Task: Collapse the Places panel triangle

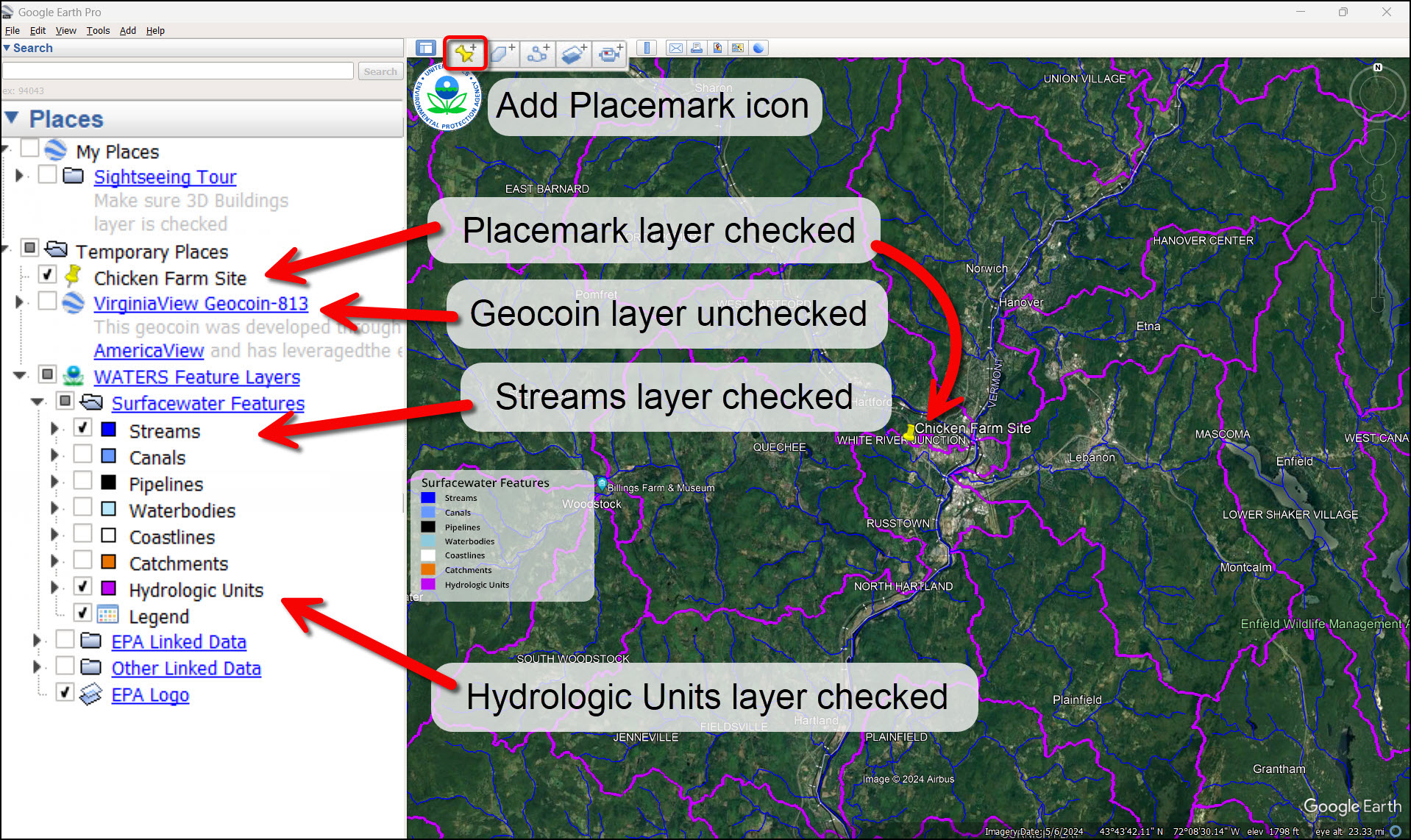Action: [x=12, y=118]
